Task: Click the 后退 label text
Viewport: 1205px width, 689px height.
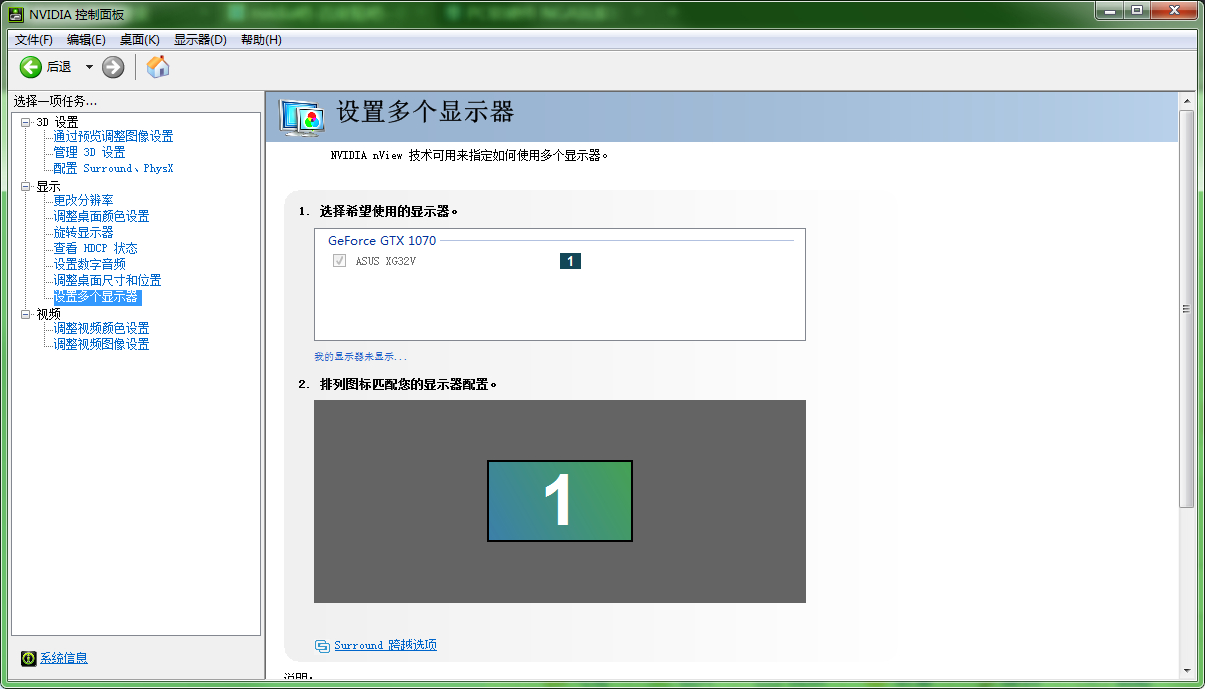Action: click(59, 67)
